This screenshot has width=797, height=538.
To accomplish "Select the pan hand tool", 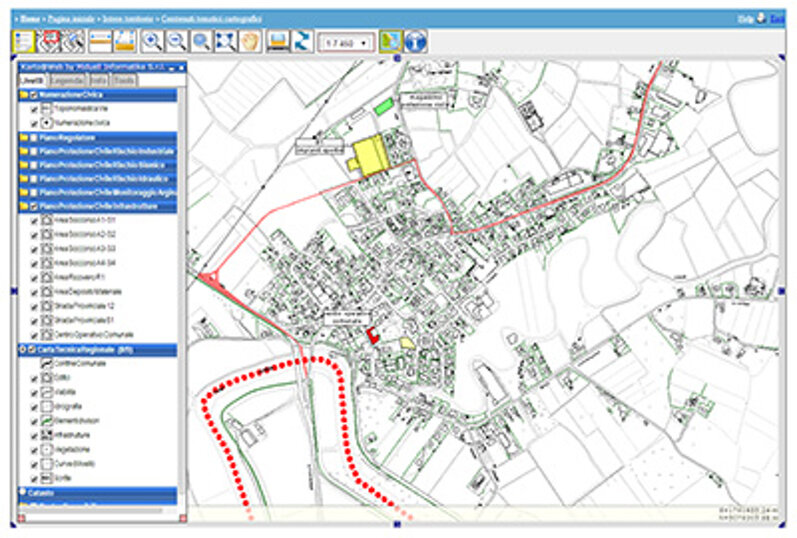I will pos(249,41).
